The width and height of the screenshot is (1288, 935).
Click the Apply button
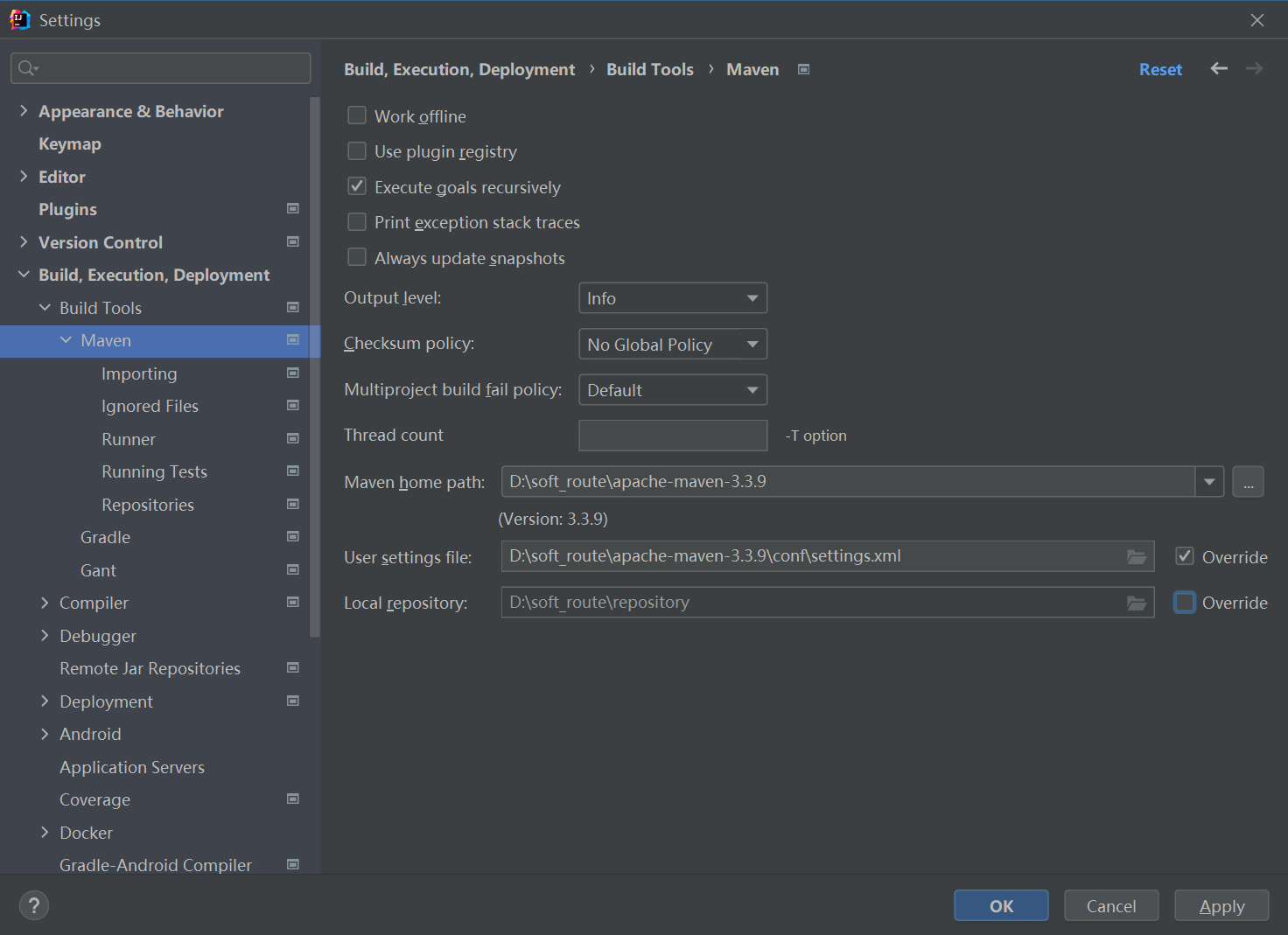pyautogui.click(x=1221, y=905)
